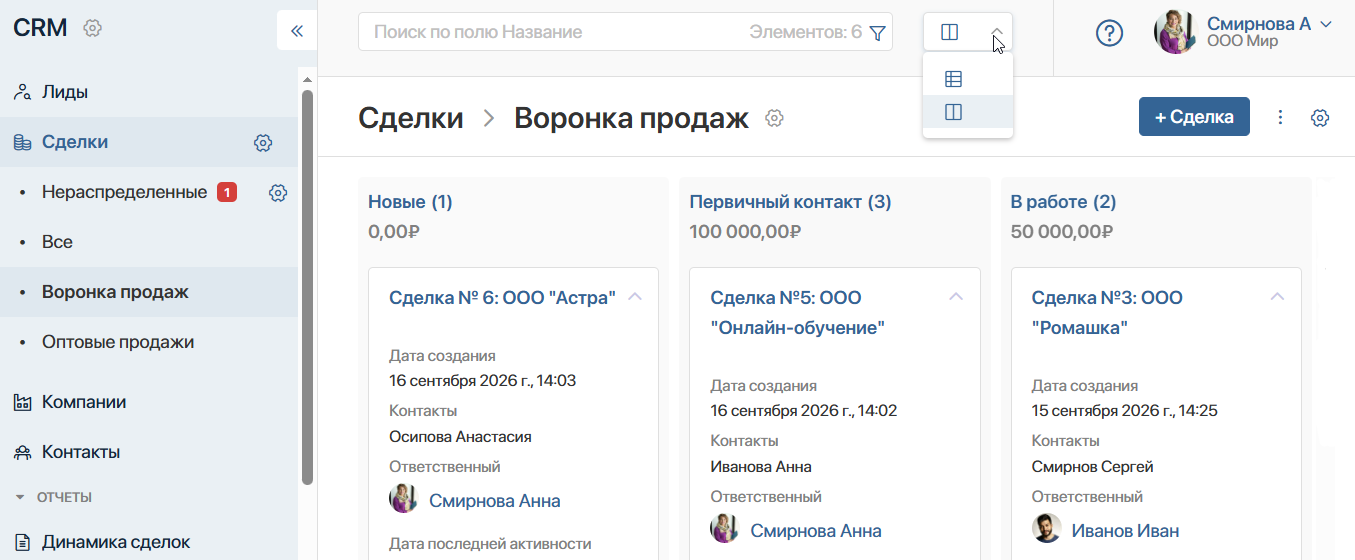
Task: Click the kanban view icon in view switcher
Action: click(950, 32)
